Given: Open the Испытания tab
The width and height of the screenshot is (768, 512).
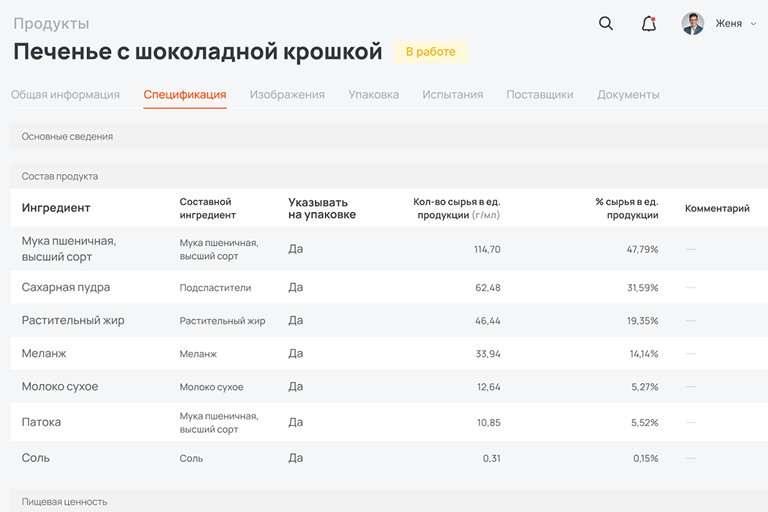Looking at the screenshot, I should tap(452, 95).
